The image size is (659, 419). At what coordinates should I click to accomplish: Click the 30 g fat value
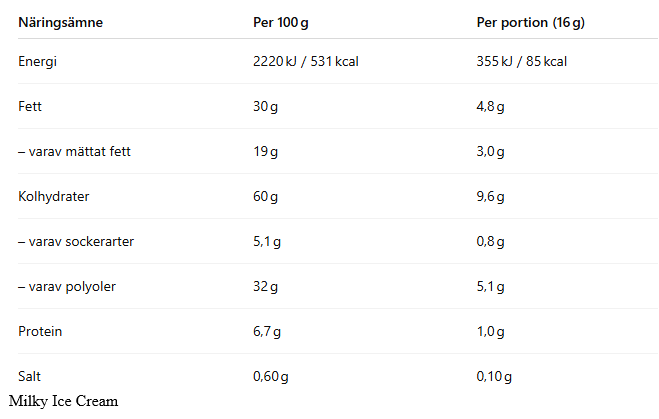pos(265,106)
